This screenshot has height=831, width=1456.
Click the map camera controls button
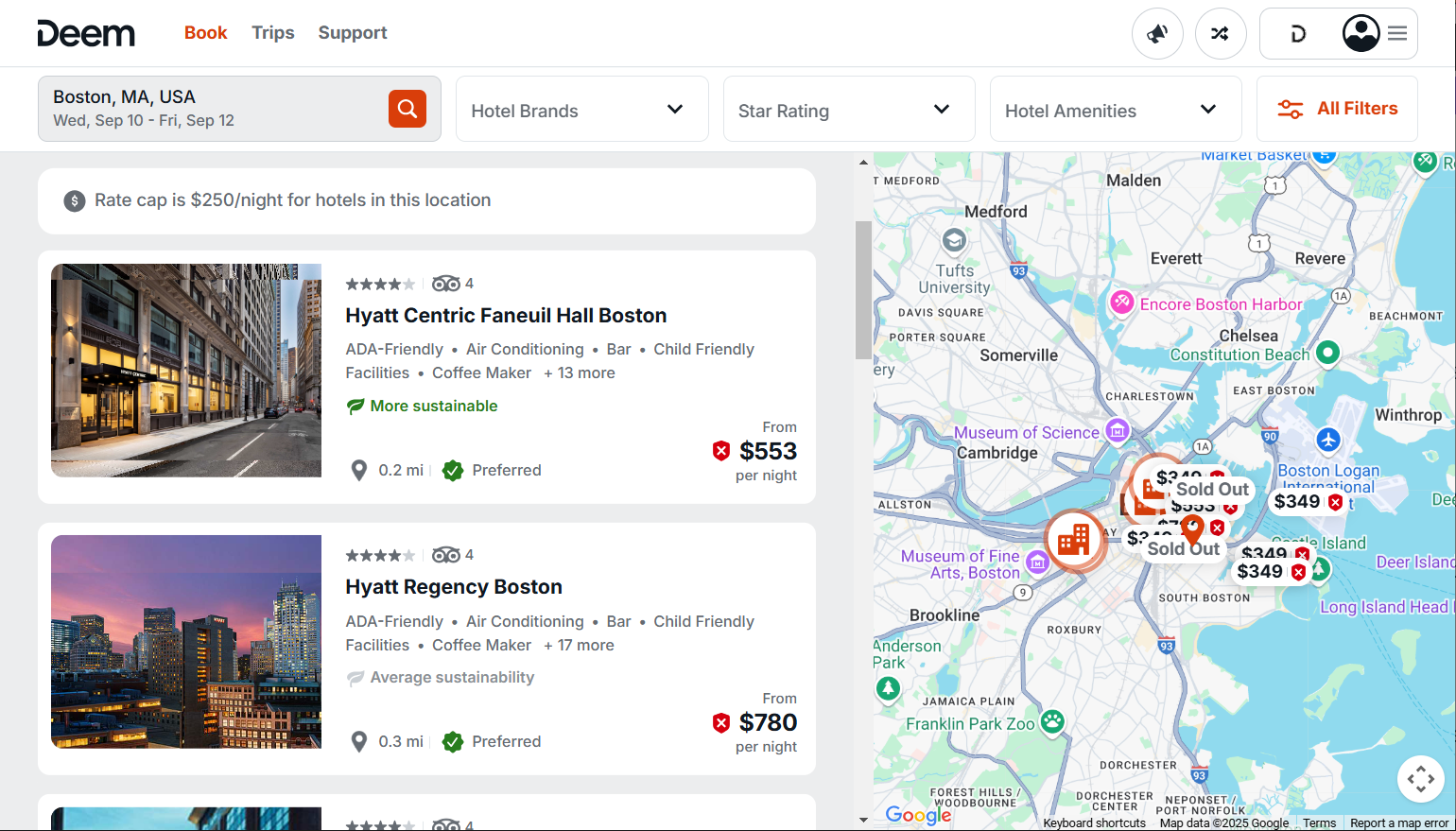tap(1420, 780)
